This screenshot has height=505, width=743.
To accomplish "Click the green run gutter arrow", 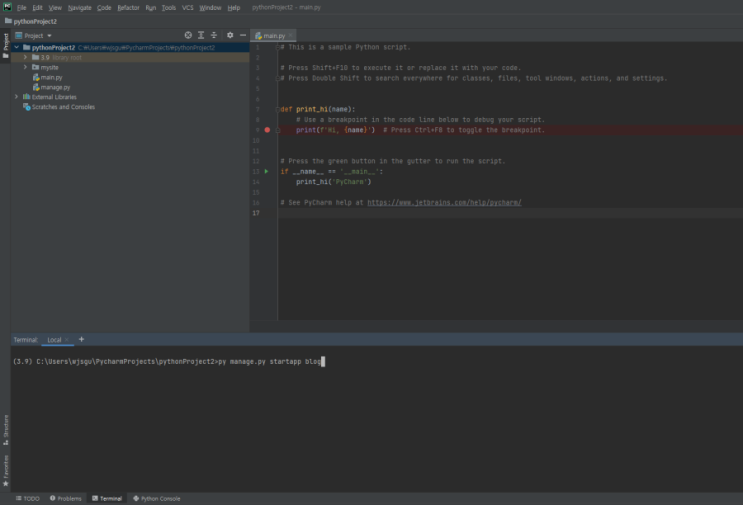I will coord(266,171).
